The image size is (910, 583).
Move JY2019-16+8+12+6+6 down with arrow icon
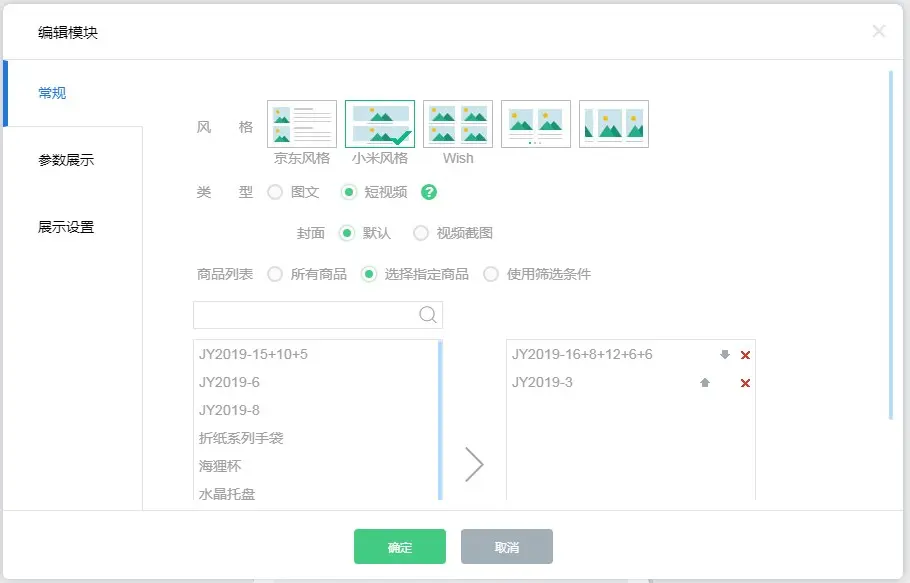coord(725,355)
